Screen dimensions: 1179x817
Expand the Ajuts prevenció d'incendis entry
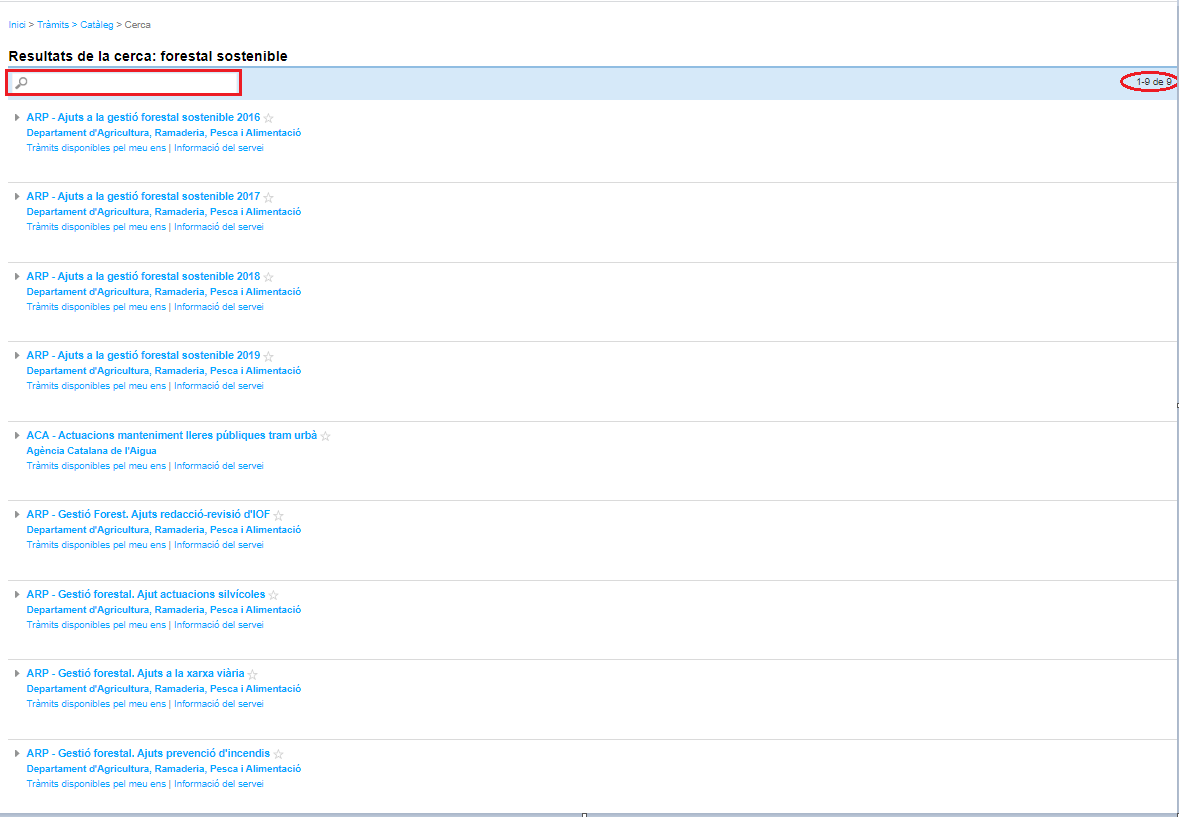pos(17,753)
